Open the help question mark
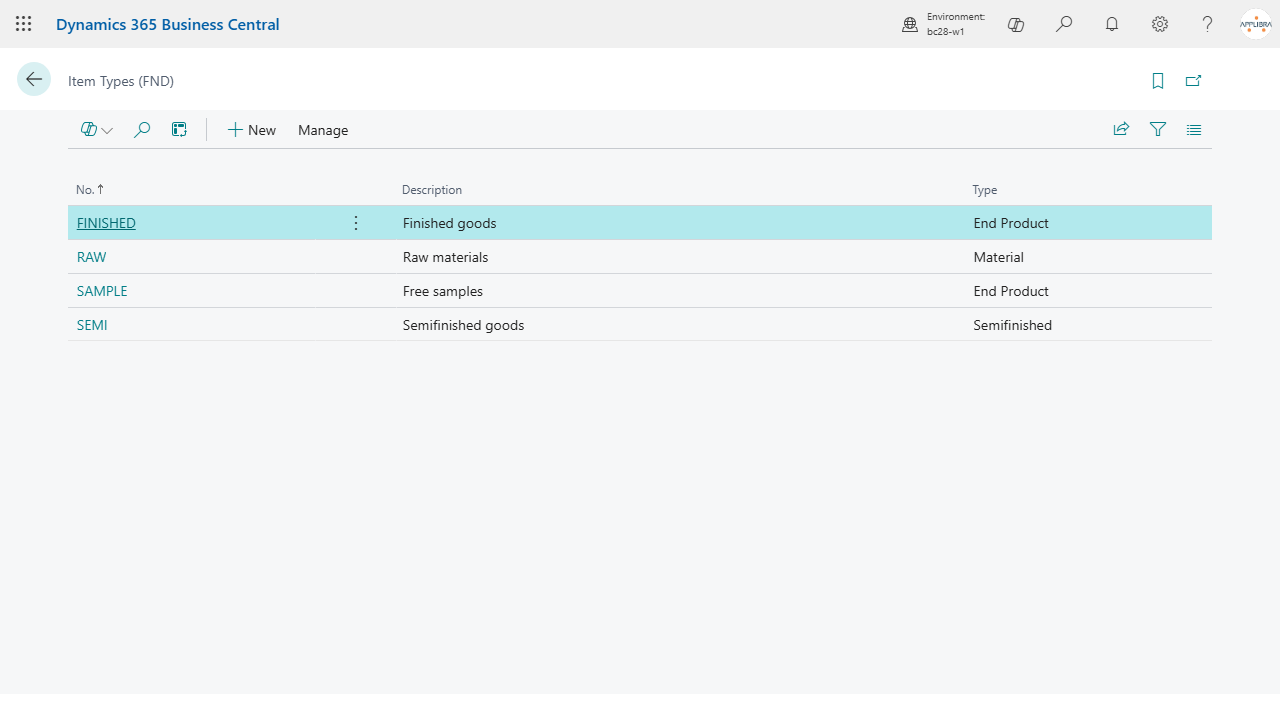The height and width of the screenshot is (720, 1280). [1208, 24]
